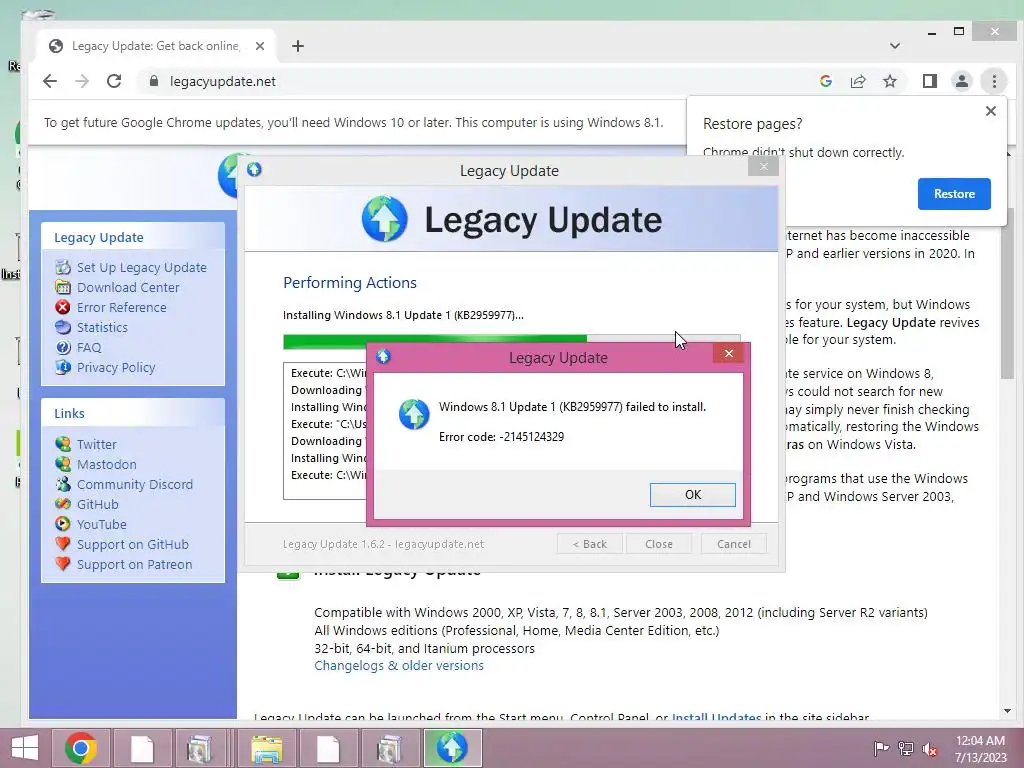Click the Privacy Policy info icon
This screenshot has width=1024, height=768.
tap(63, 368)
